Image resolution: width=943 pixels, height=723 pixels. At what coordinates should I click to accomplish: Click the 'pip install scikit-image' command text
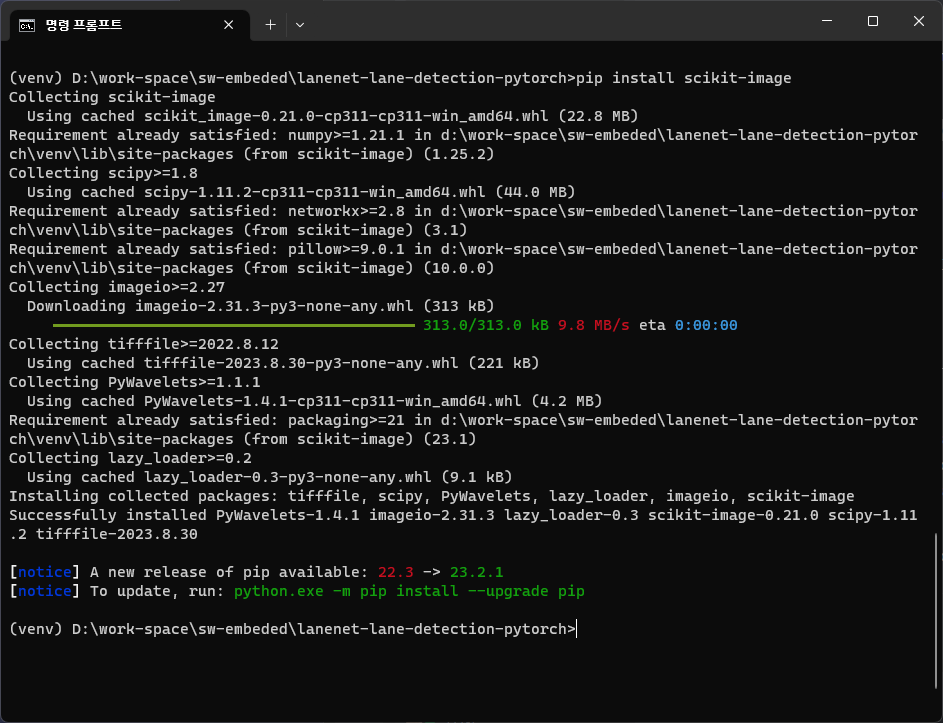[x=684, y=78]
